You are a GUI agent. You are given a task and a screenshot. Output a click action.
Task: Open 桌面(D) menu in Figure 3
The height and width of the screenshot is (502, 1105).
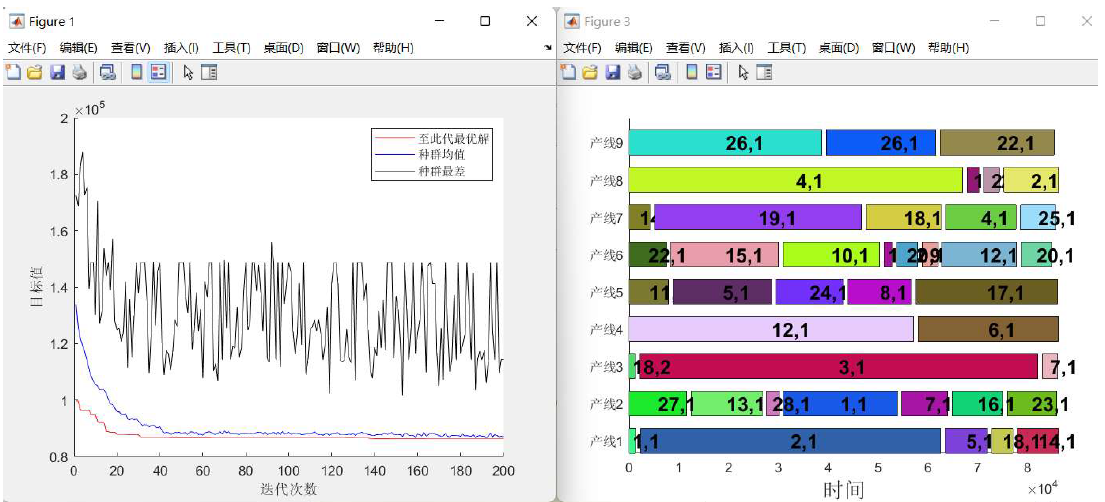(x=839, y=48)
